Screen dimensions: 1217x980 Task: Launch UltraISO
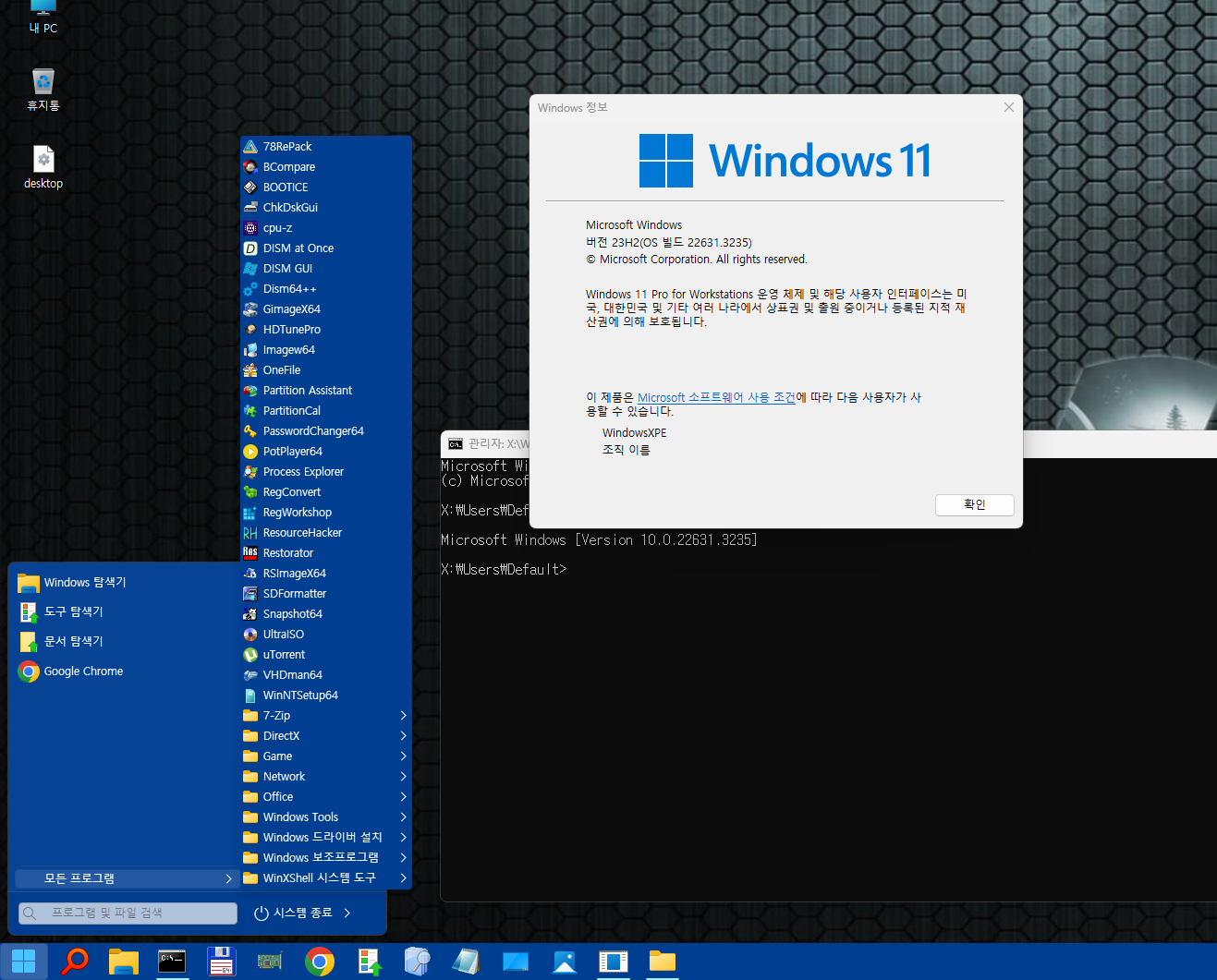(x=325, y=634)
